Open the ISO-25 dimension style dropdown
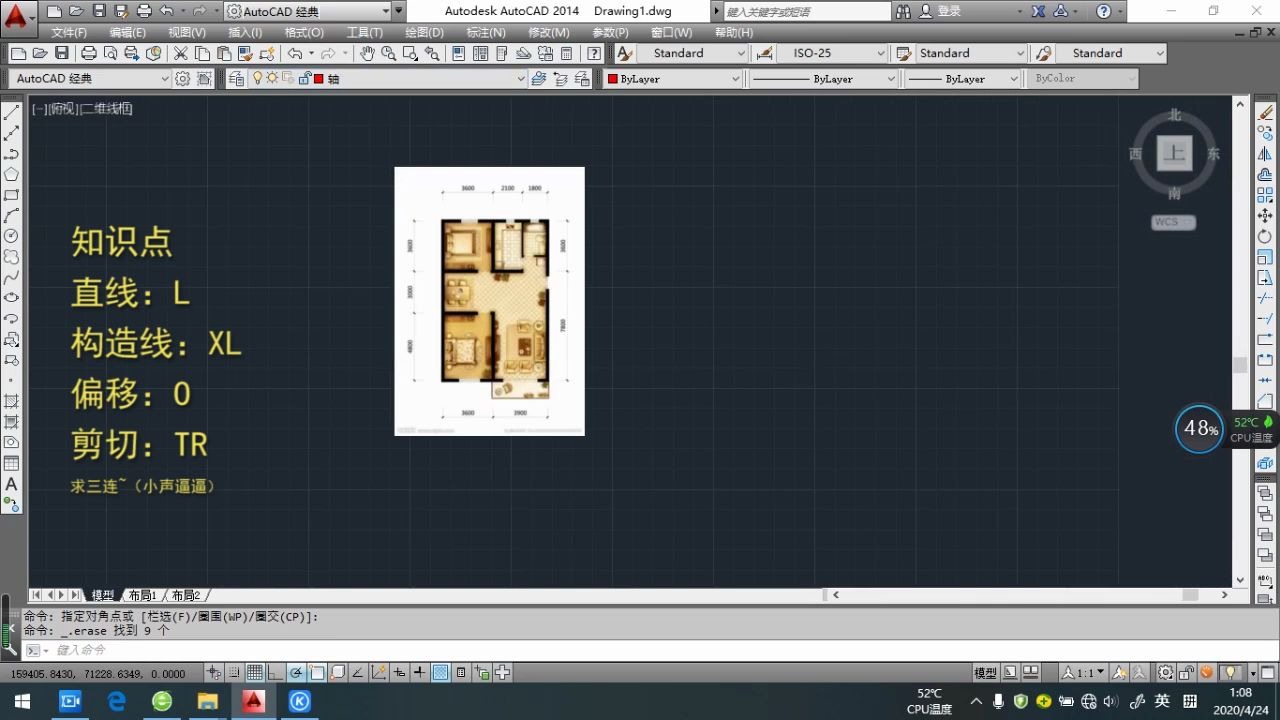1280x720 pixels. point(832,53)
